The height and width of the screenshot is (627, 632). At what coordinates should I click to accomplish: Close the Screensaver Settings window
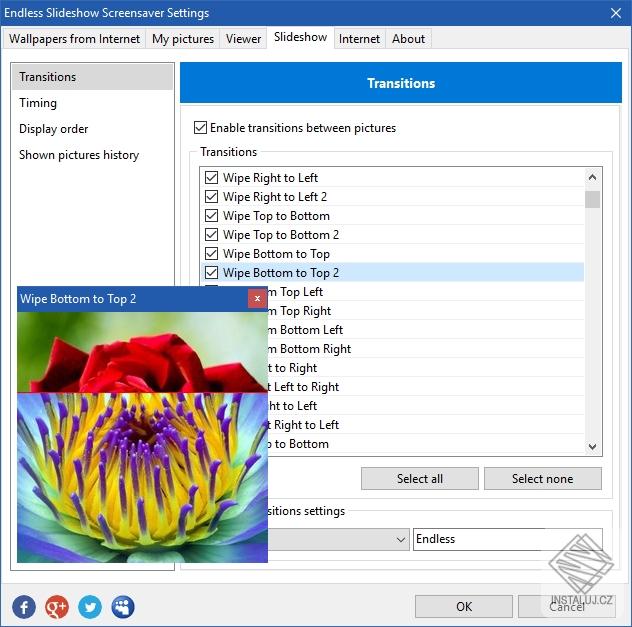click(x=615, y=13)
